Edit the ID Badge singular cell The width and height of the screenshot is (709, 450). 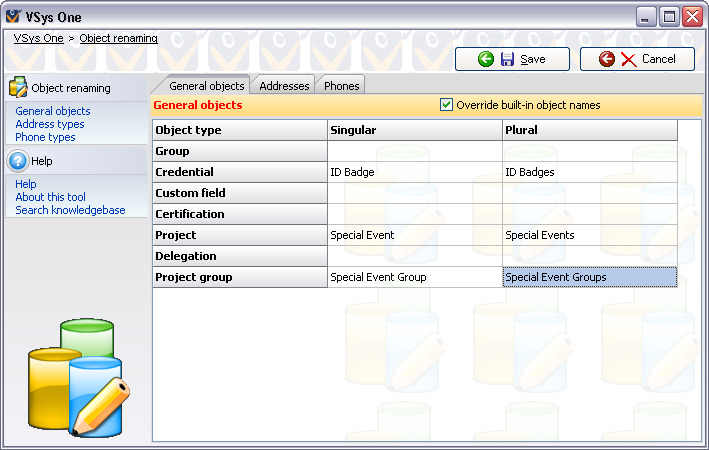(x=415, y=172)
